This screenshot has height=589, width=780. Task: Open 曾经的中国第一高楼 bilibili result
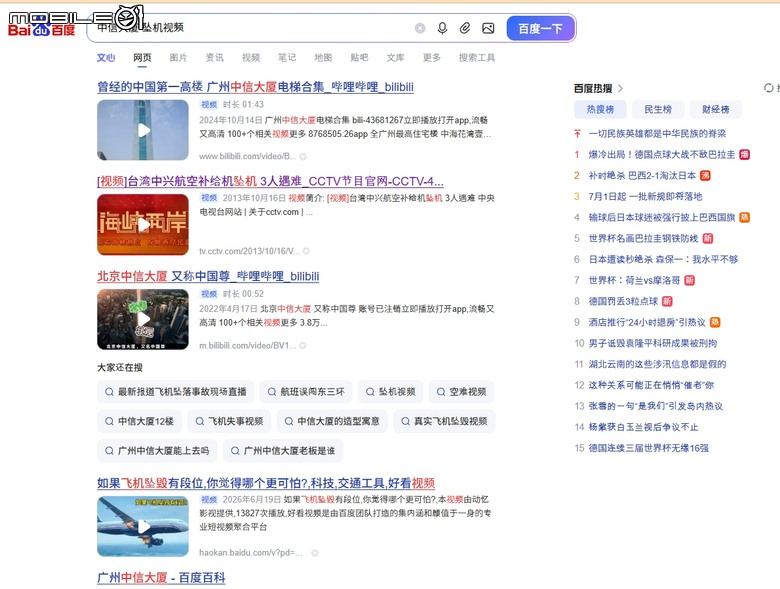pos(255,87)
